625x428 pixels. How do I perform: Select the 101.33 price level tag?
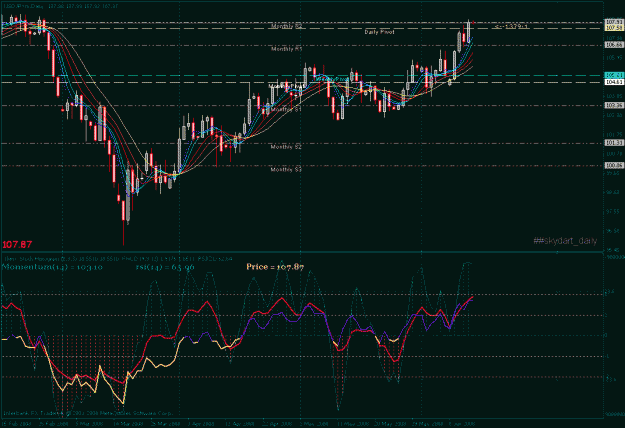pyautogui.click(x=614, y=143)
